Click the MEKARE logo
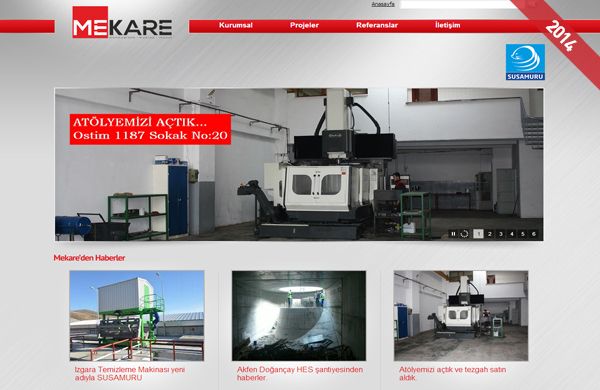Screen dimensions: 600x390 click(x=122, y=22)
